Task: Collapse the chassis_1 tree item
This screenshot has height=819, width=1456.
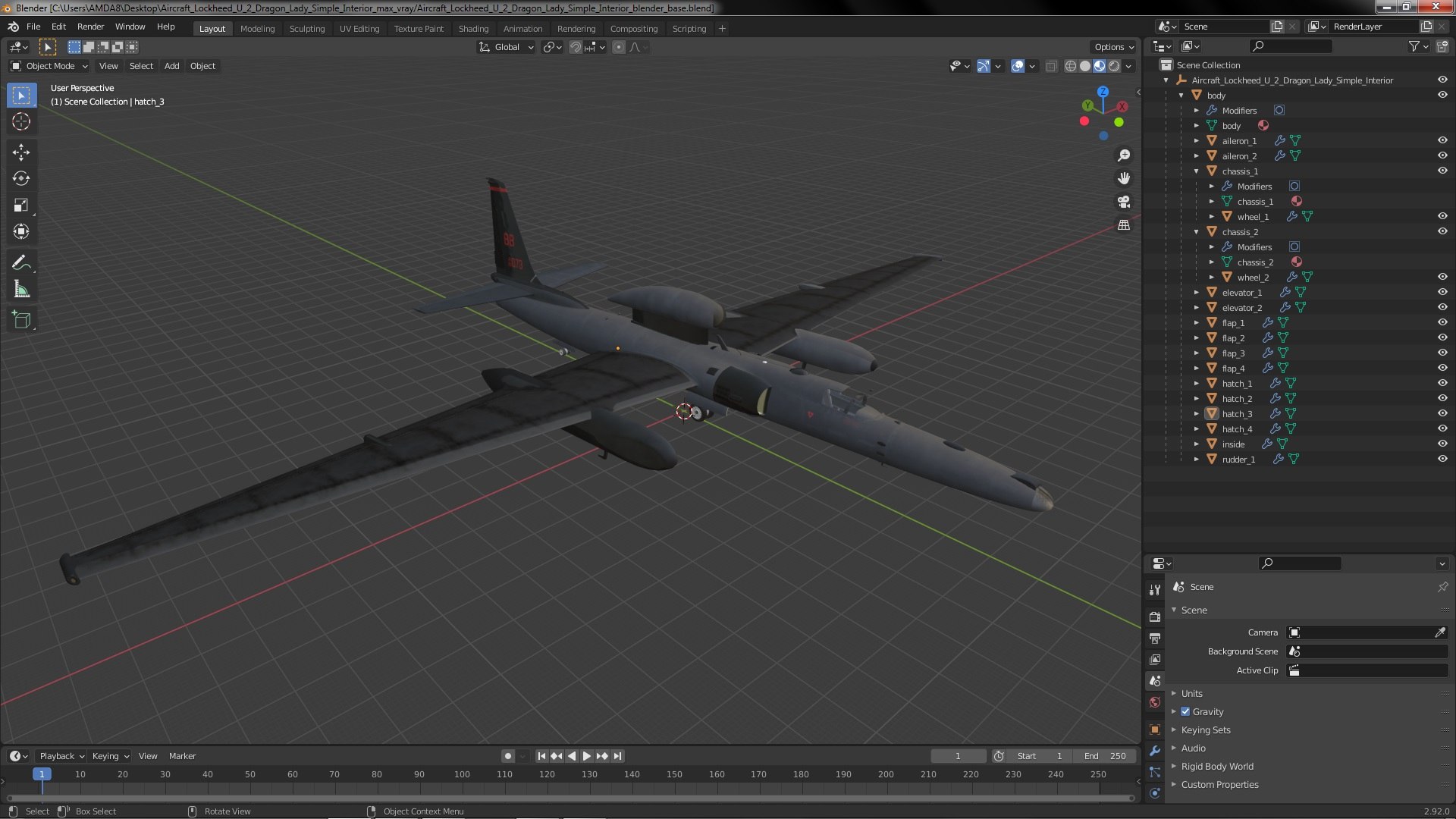Action: click(x=1197, y=171)
